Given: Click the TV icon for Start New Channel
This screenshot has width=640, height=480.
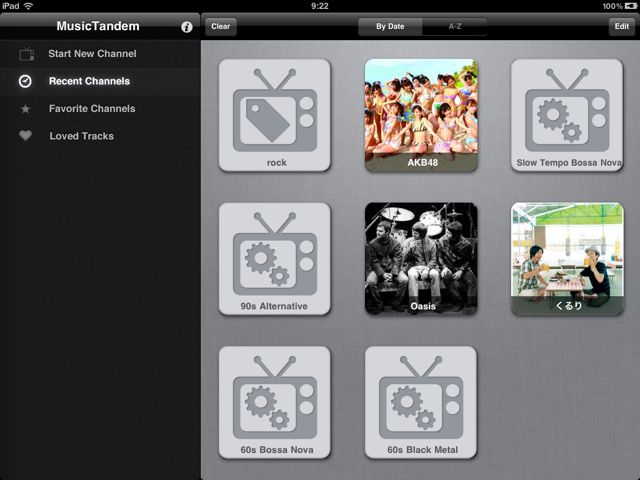Looking at the screenshot, I should click(x=27, y=54).
